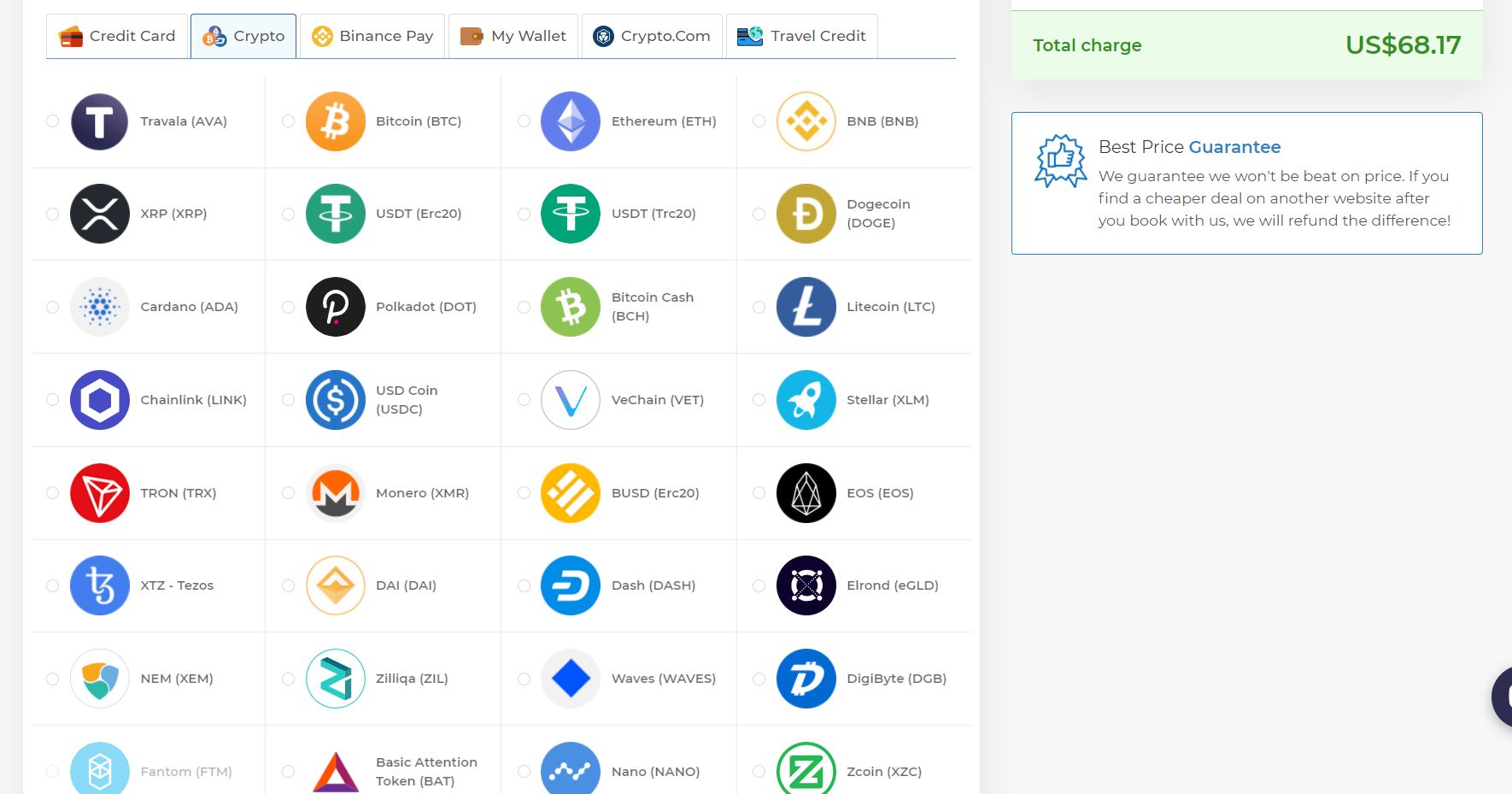
Task: Click the BUSD (Erc20) yellow logo
Action: [571, 493]
